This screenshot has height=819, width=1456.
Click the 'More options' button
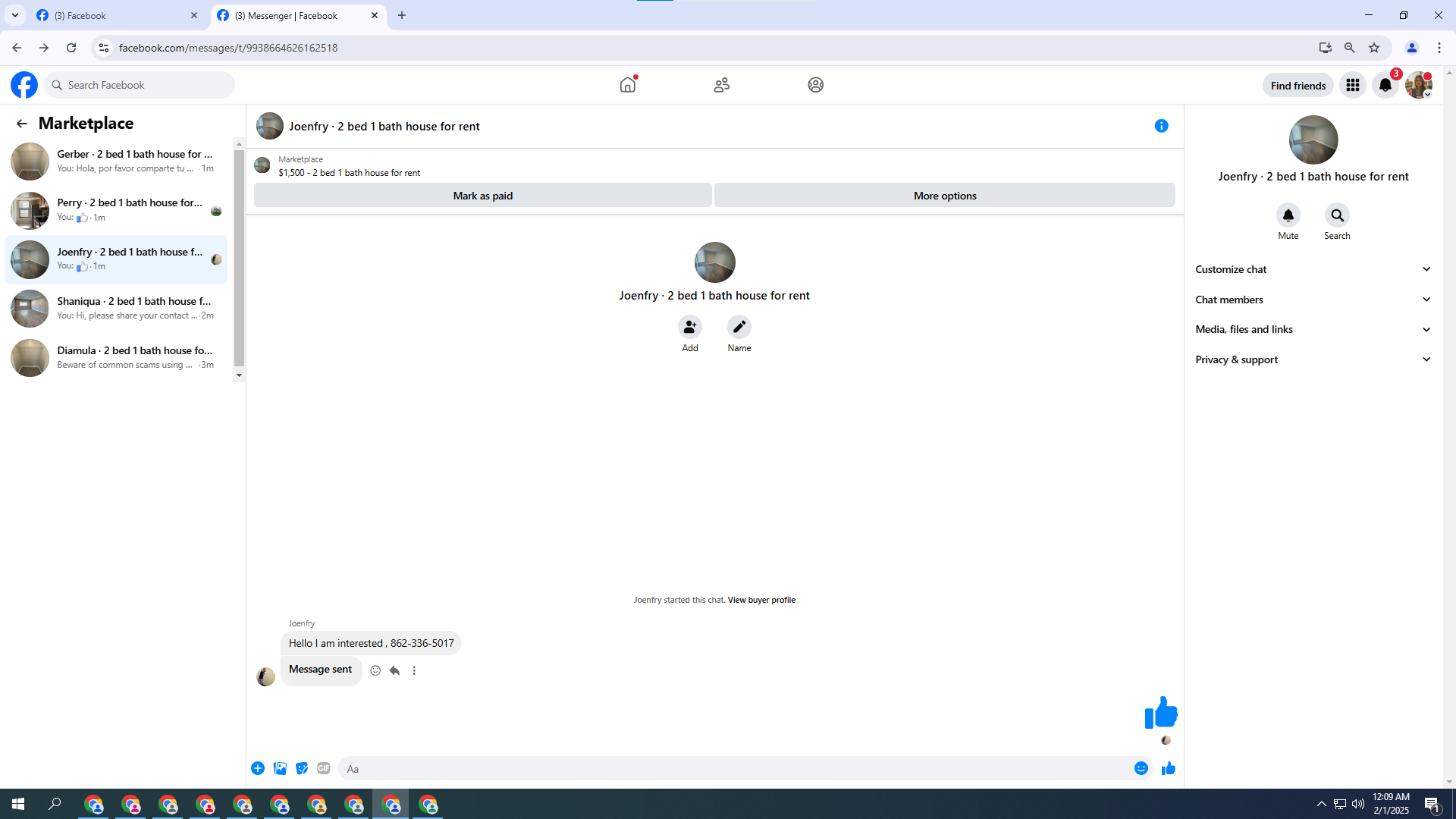point(945,196)
